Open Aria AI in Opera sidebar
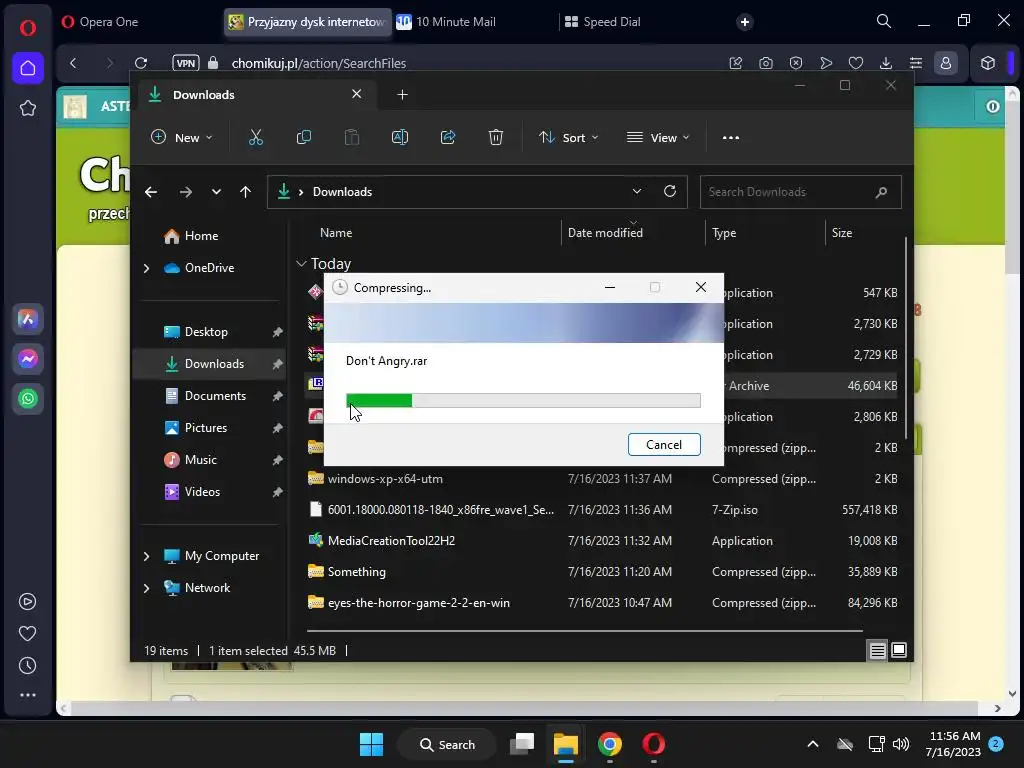Image resolution: width=1024 pixels, height=768 pixels. click(x=27, y=319)
